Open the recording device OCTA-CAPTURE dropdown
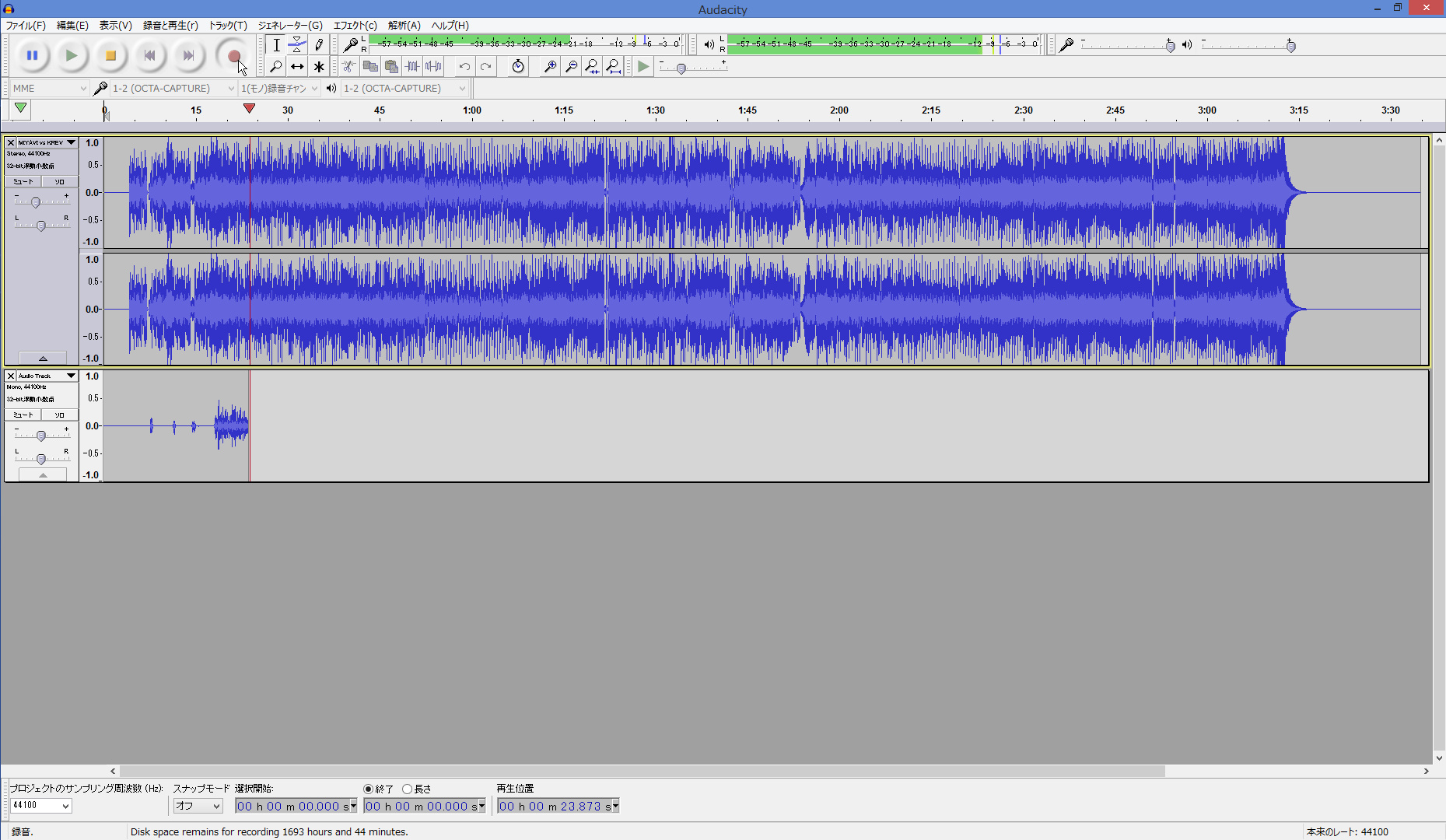1446x840 pixels. (172, 89)
